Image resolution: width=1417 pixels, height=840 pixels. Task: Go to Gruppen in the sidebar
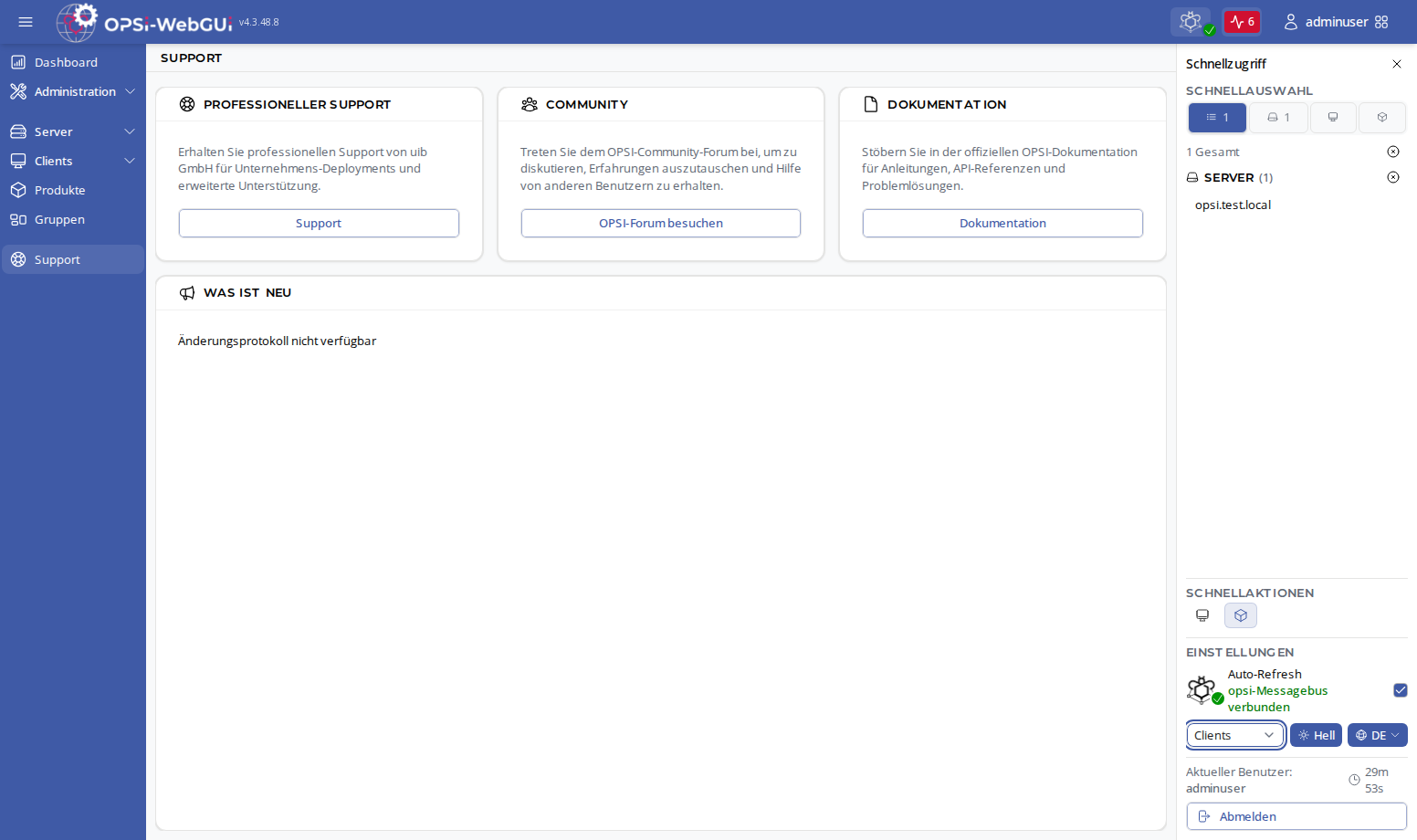pos(73,219)
